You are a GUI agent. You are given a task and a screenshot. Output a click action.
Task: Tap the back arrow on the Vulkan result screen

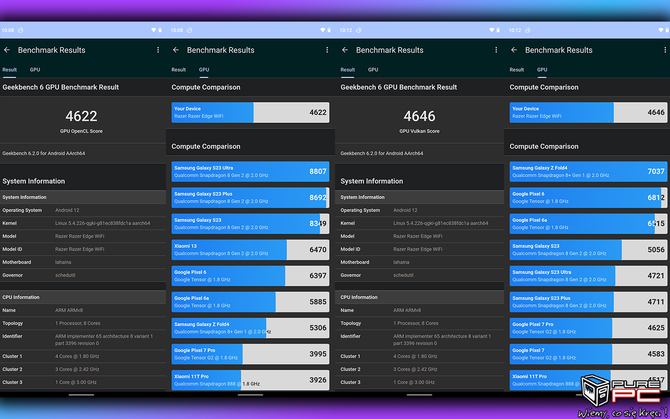pyautogui.click(x=345, y=50)
